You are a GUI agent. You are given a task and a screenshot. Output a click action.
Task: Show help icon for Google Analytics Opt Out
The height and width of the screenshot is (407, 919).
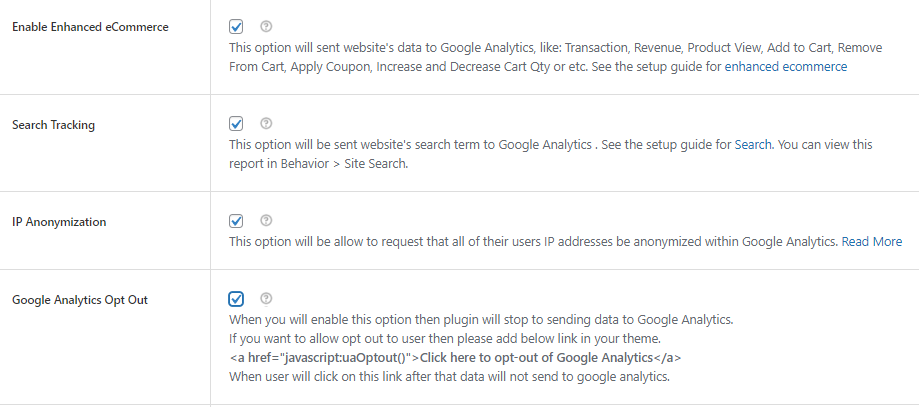tap(266, 298)
